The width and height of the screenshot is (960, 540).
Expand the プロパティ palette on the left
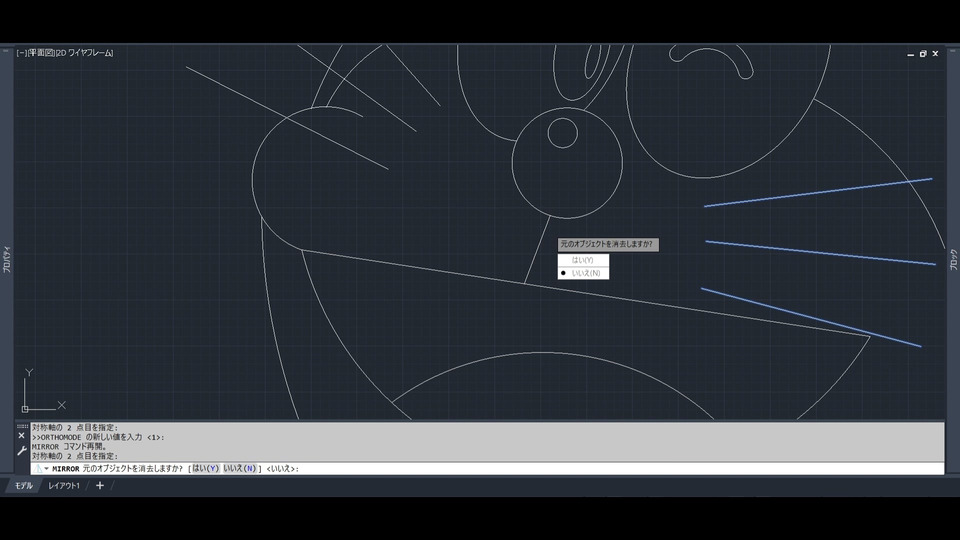click(7, 260)
